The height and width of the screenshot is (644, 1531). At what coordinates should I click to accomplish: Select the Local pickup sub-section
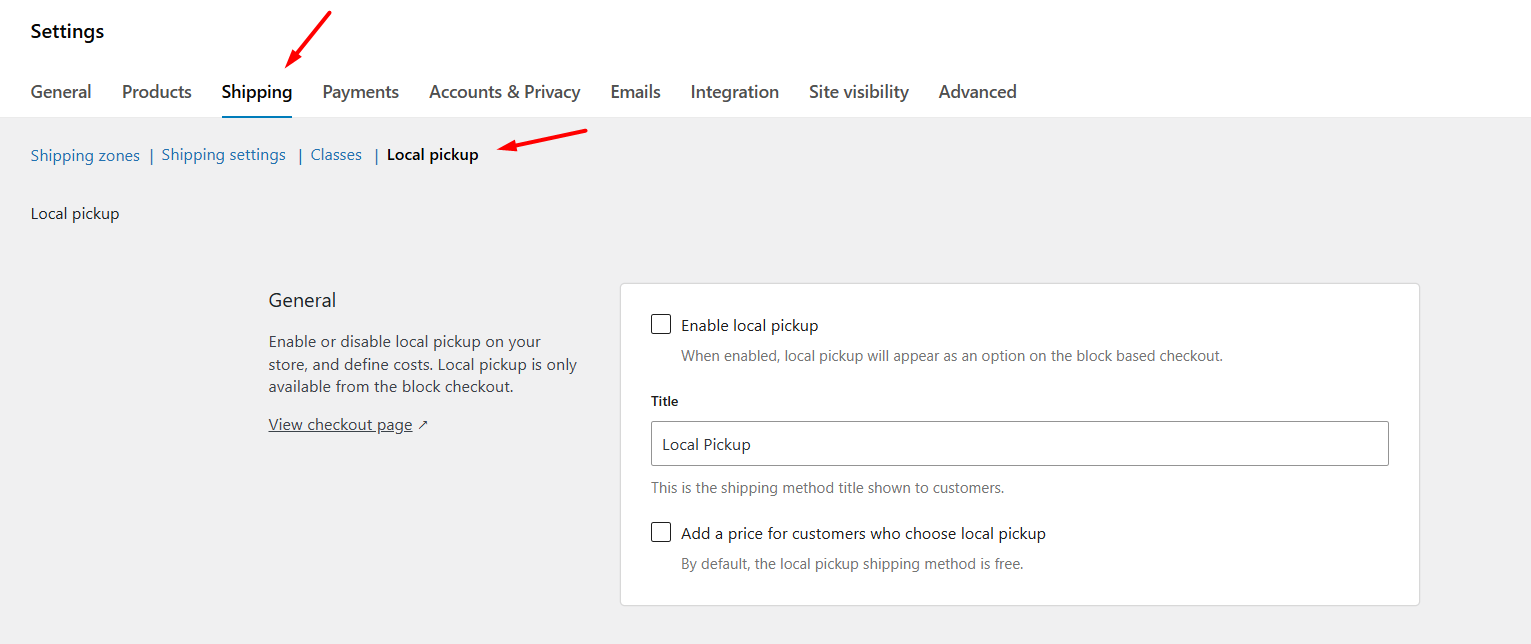tap(433, 155)
